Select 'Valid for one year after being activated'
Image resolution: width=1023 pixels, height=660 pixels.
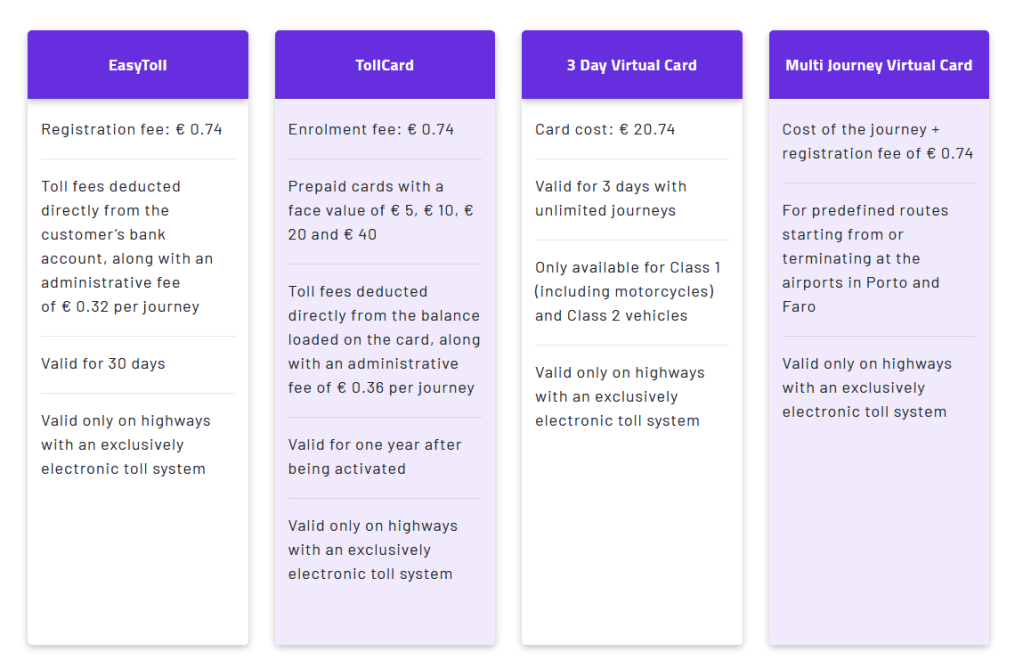[x=374, y=457]
